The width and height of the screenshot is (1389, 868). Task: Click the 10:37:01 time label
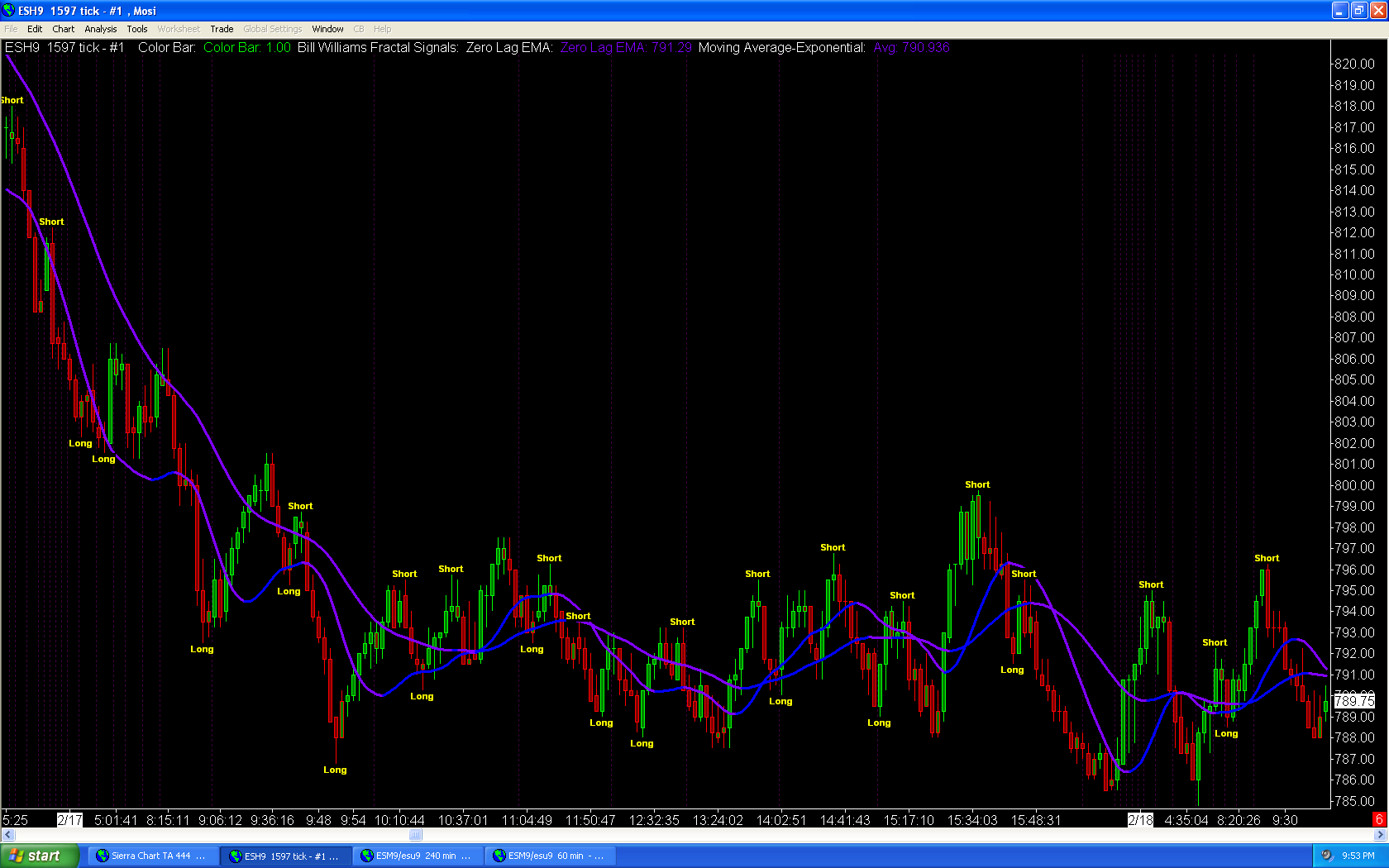463,820
